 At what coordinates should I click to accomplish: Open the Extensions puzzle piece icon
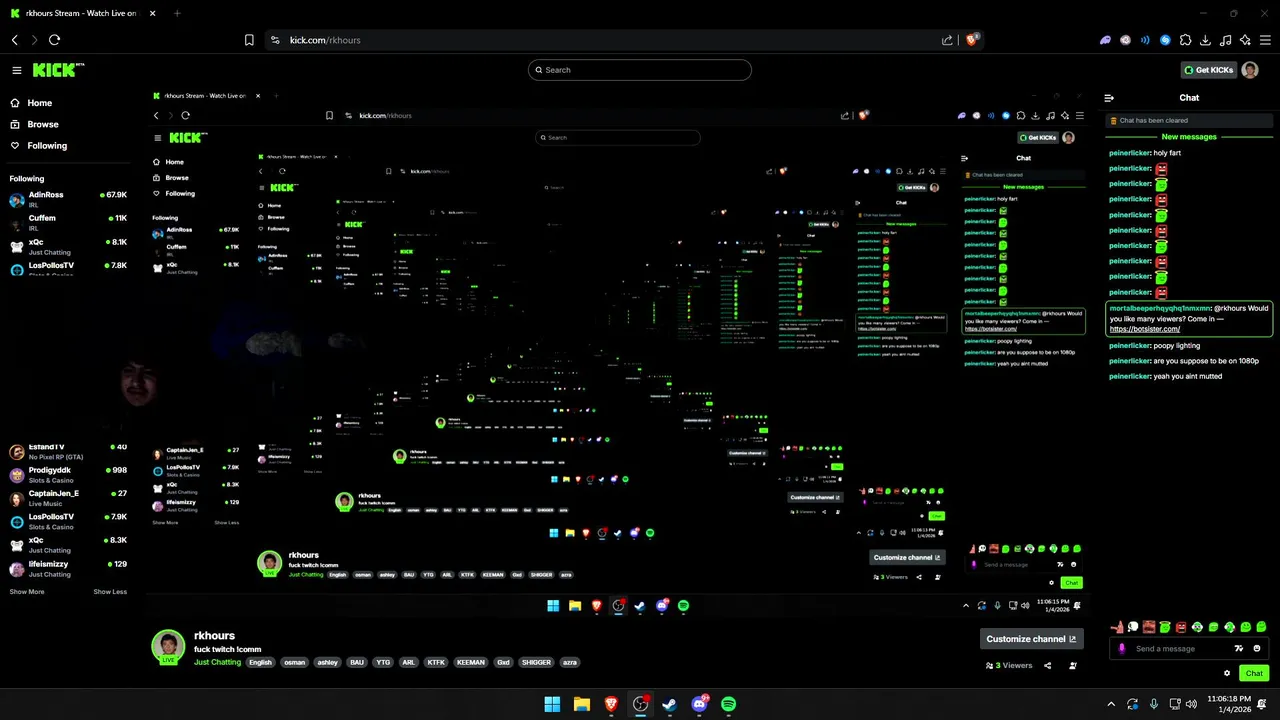pos(1185,40)
